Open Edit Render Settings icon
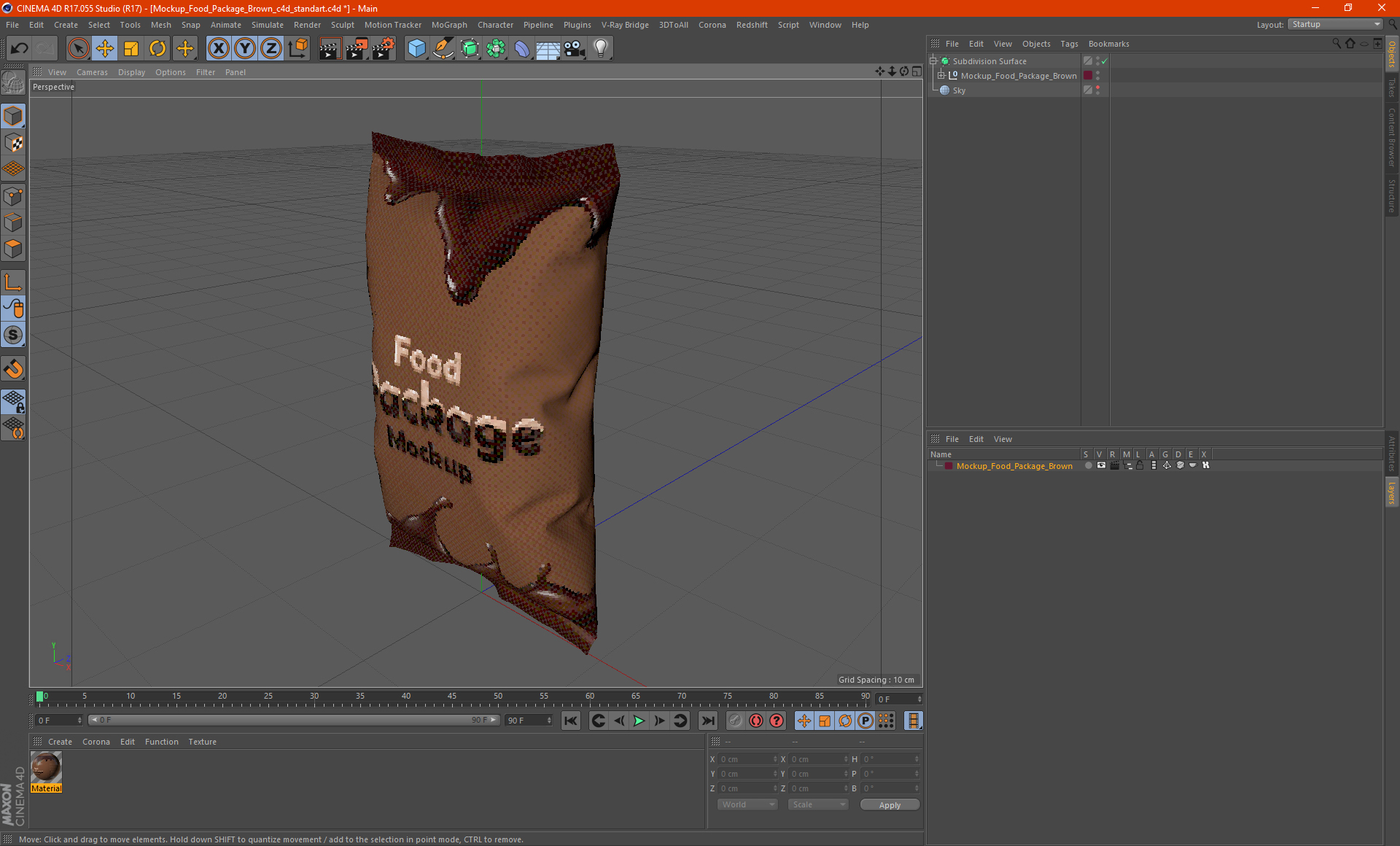 [384, 49]
